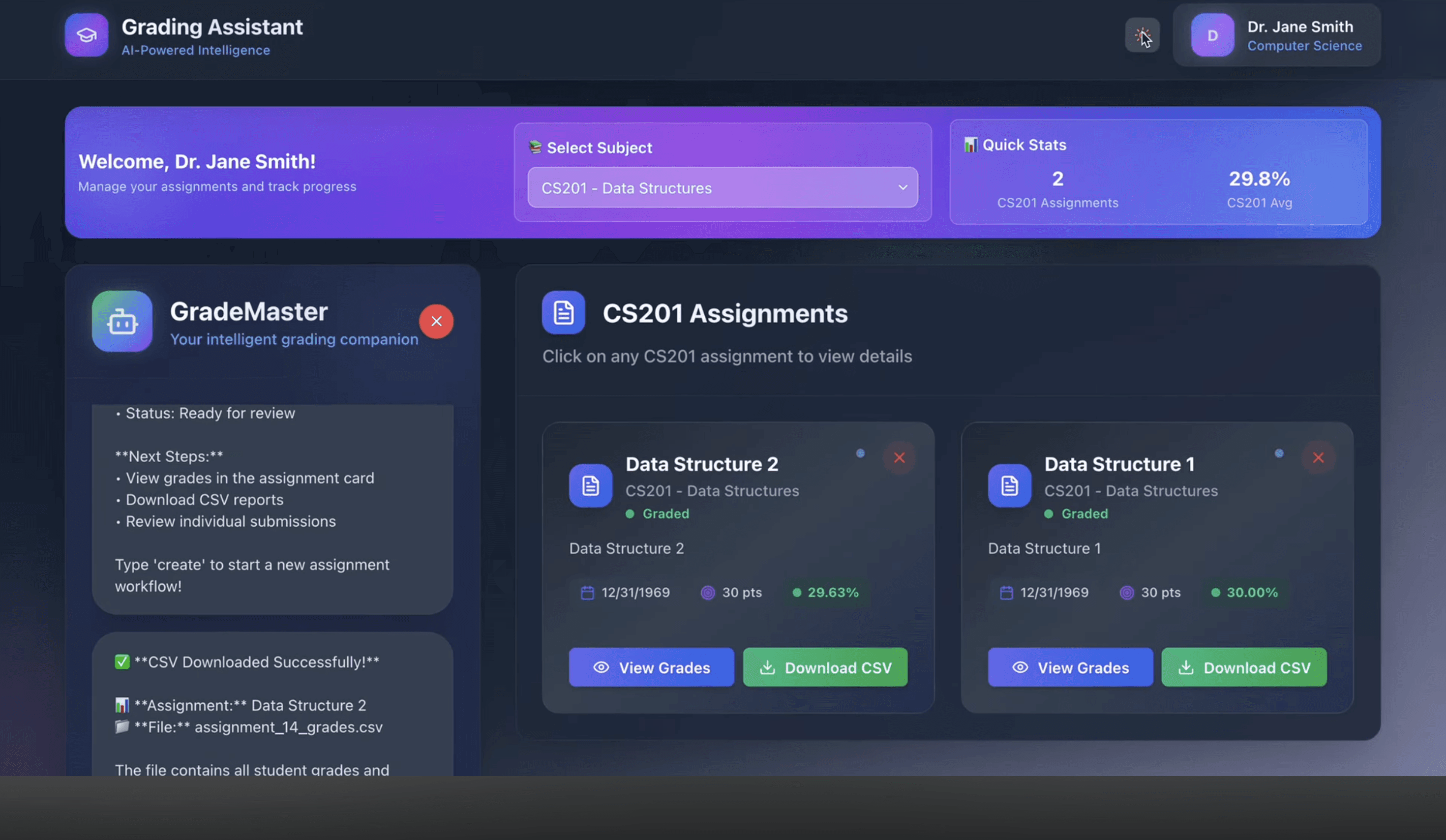Image resolution: width=1446 pixels, height=840 pixels.
Task: Click the dropdown chevron next to CS201
Action: [x=903, y=188]
